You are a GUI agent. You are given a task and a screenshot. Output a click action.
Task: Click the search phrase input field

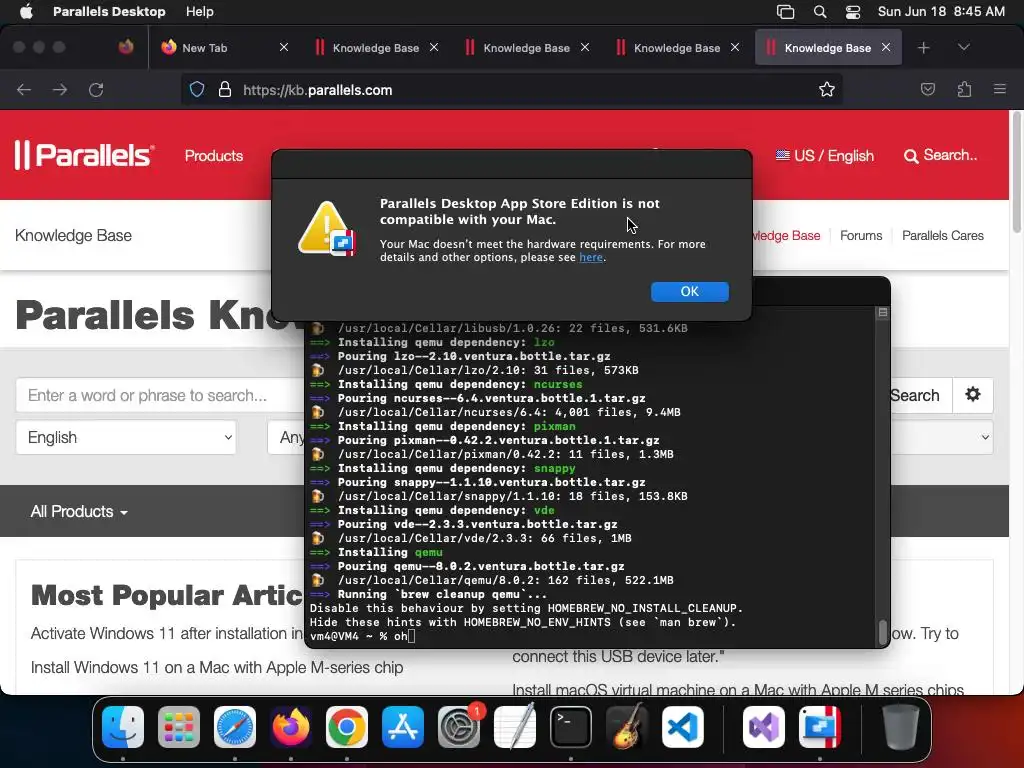pyautogui.click(x=160, y=395)
